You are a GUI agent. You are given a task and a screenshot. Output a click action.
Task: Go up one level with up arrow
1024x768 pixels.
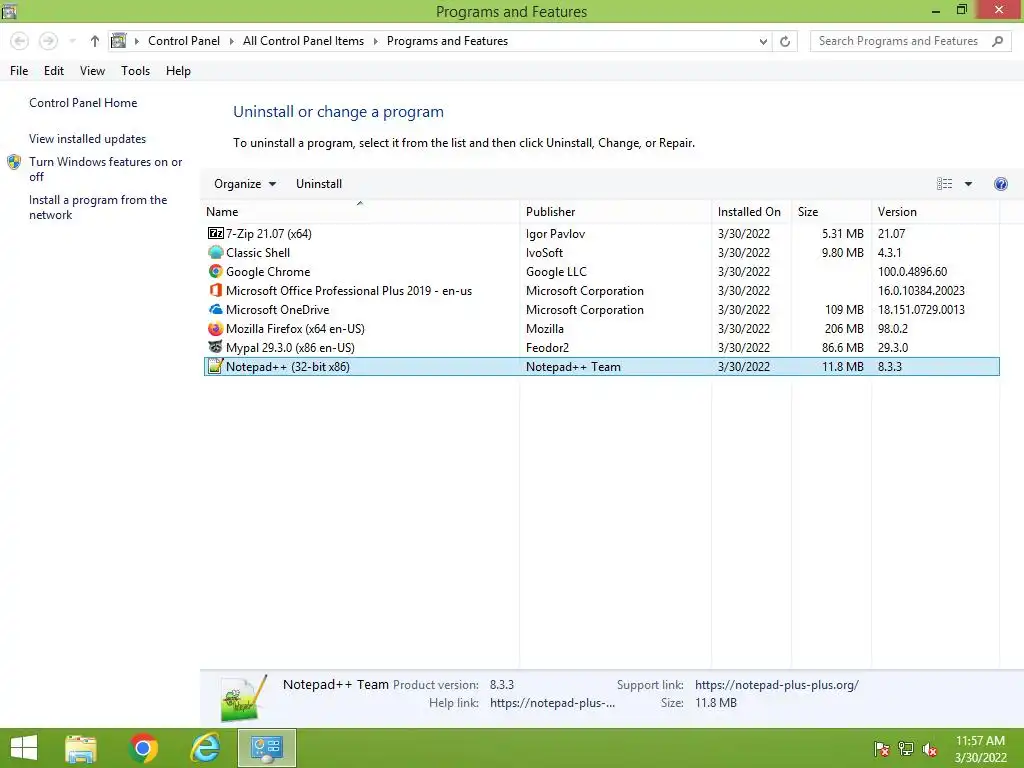point(95,41)
